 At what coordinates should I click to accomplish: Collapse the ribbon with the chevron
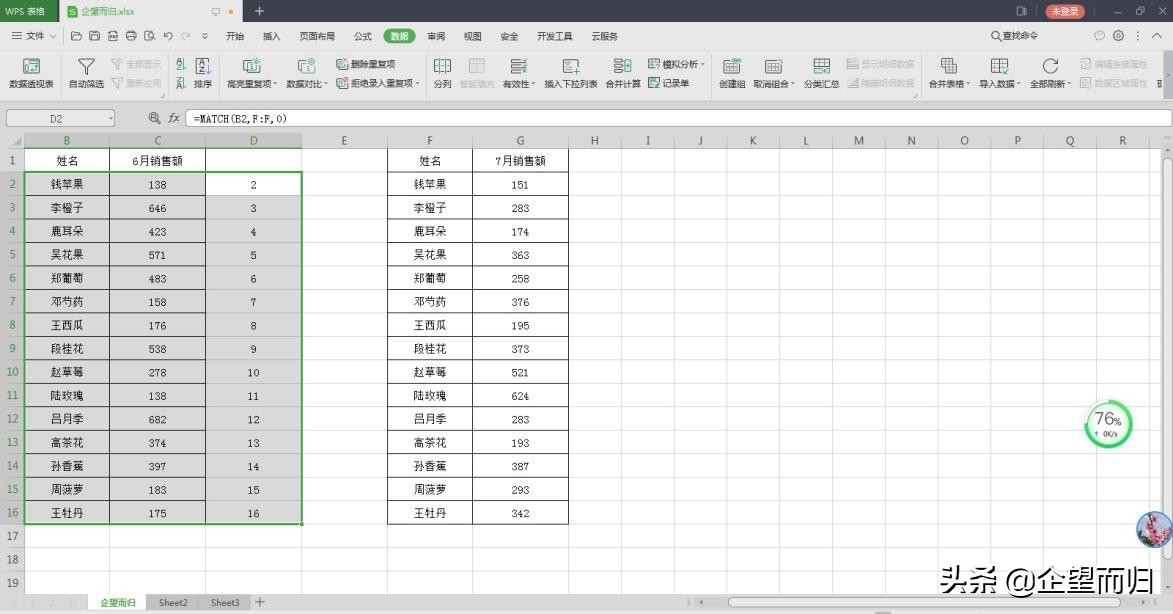(1157, 36)
